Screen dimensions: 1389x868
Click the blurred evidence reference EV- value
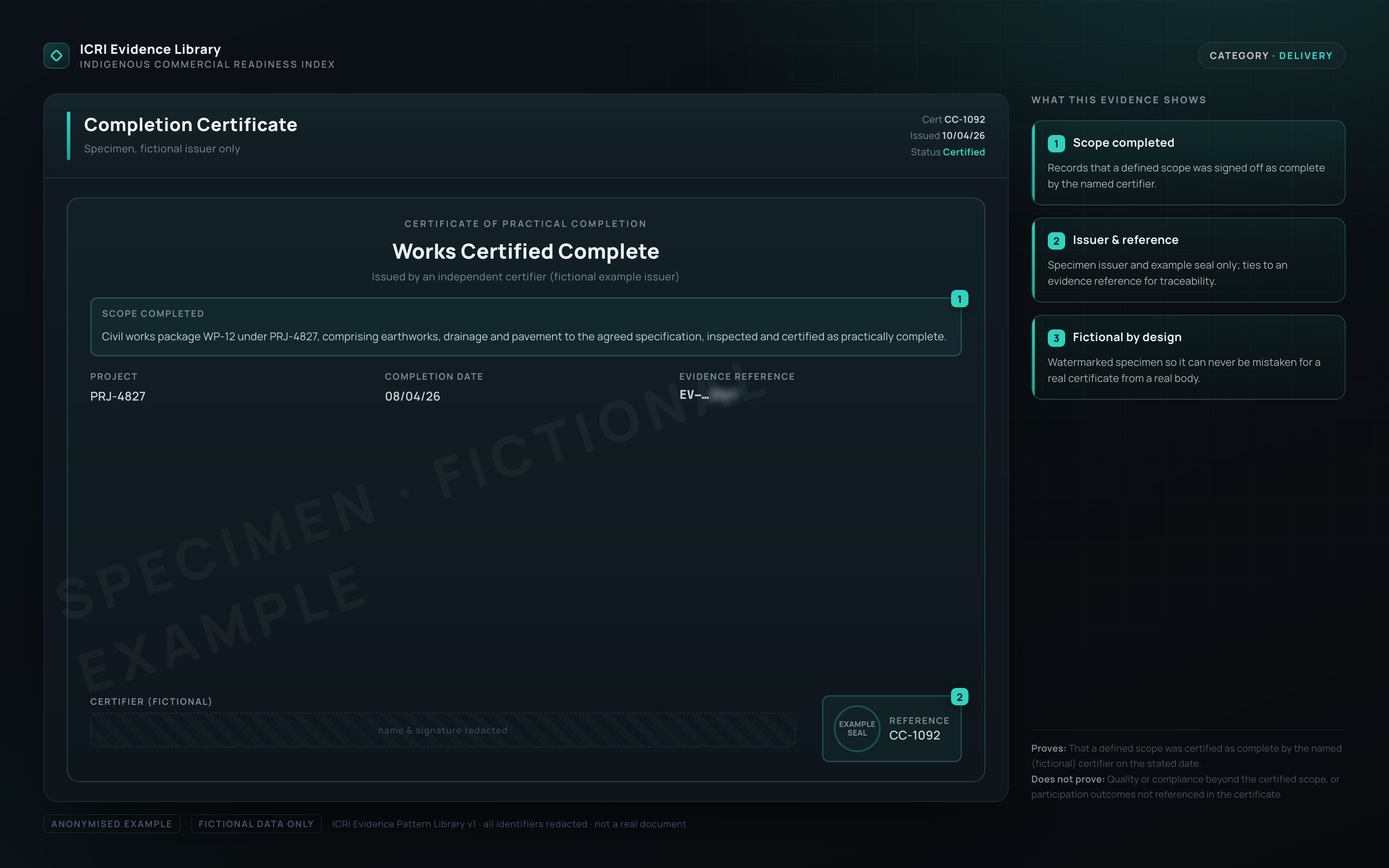[709, 395]
